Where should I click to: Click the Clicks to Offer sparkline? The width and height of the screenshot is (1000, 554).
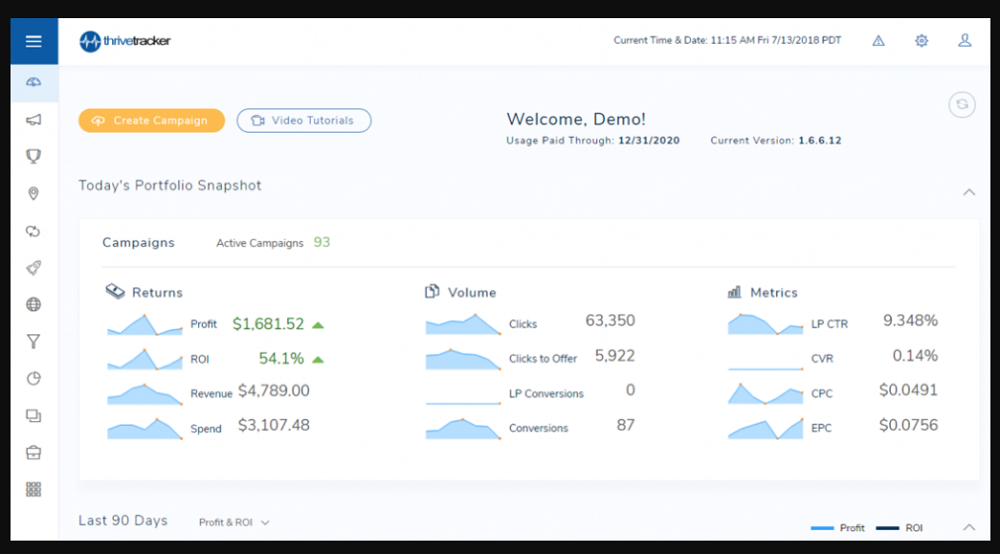coord(463,359)
